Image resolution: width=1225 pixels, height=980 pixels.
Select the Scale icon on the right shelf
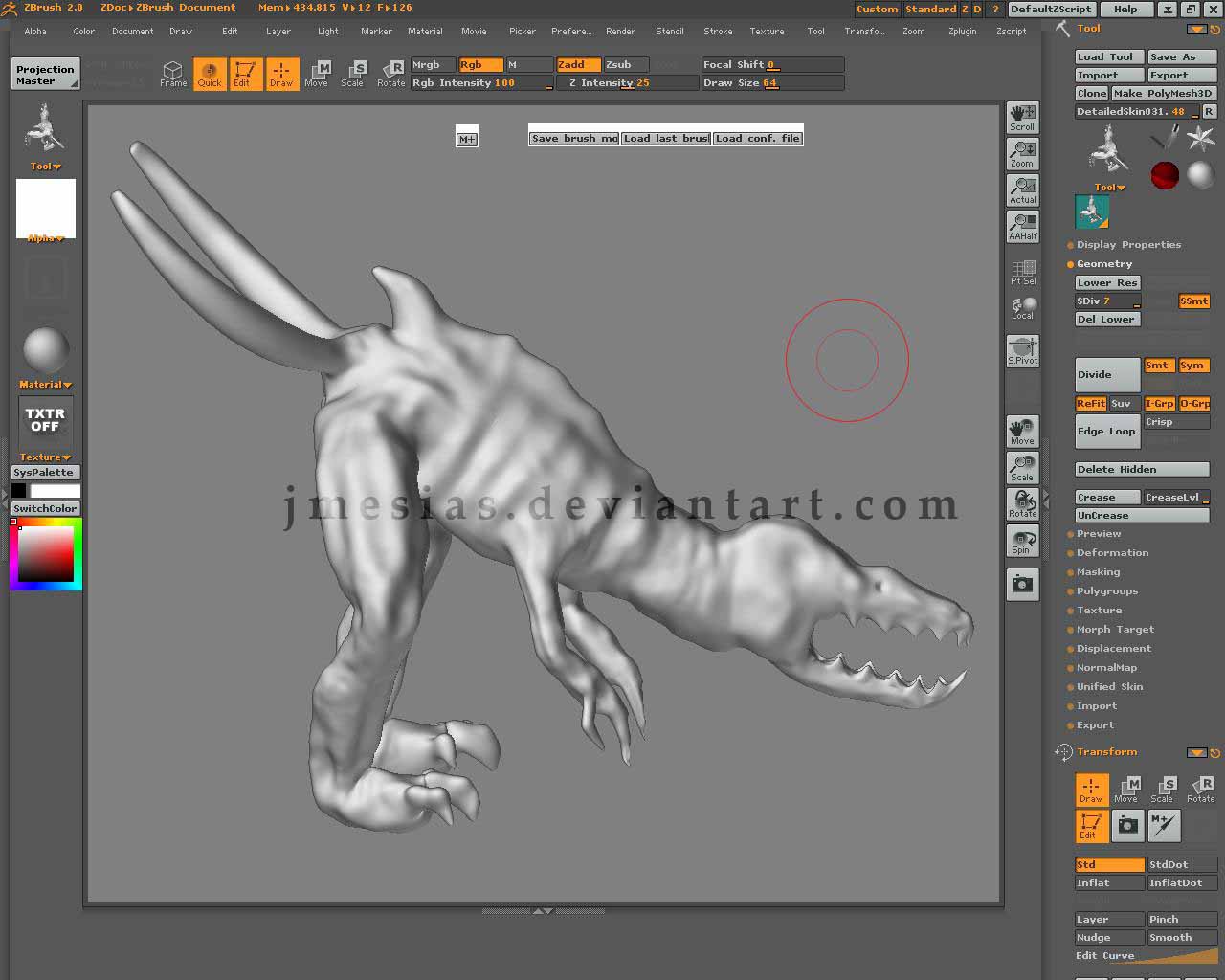click(x=1022, y=467)
